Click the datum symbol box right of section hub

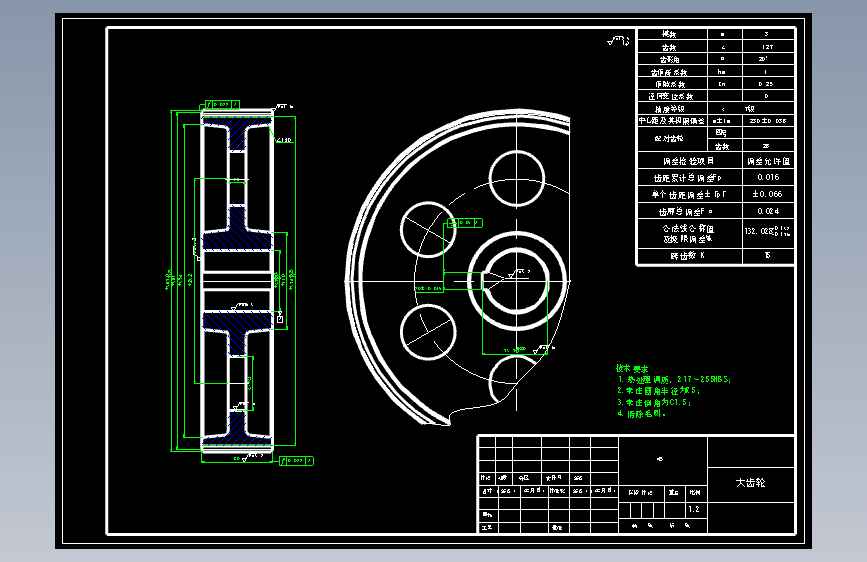click(280, 319)
